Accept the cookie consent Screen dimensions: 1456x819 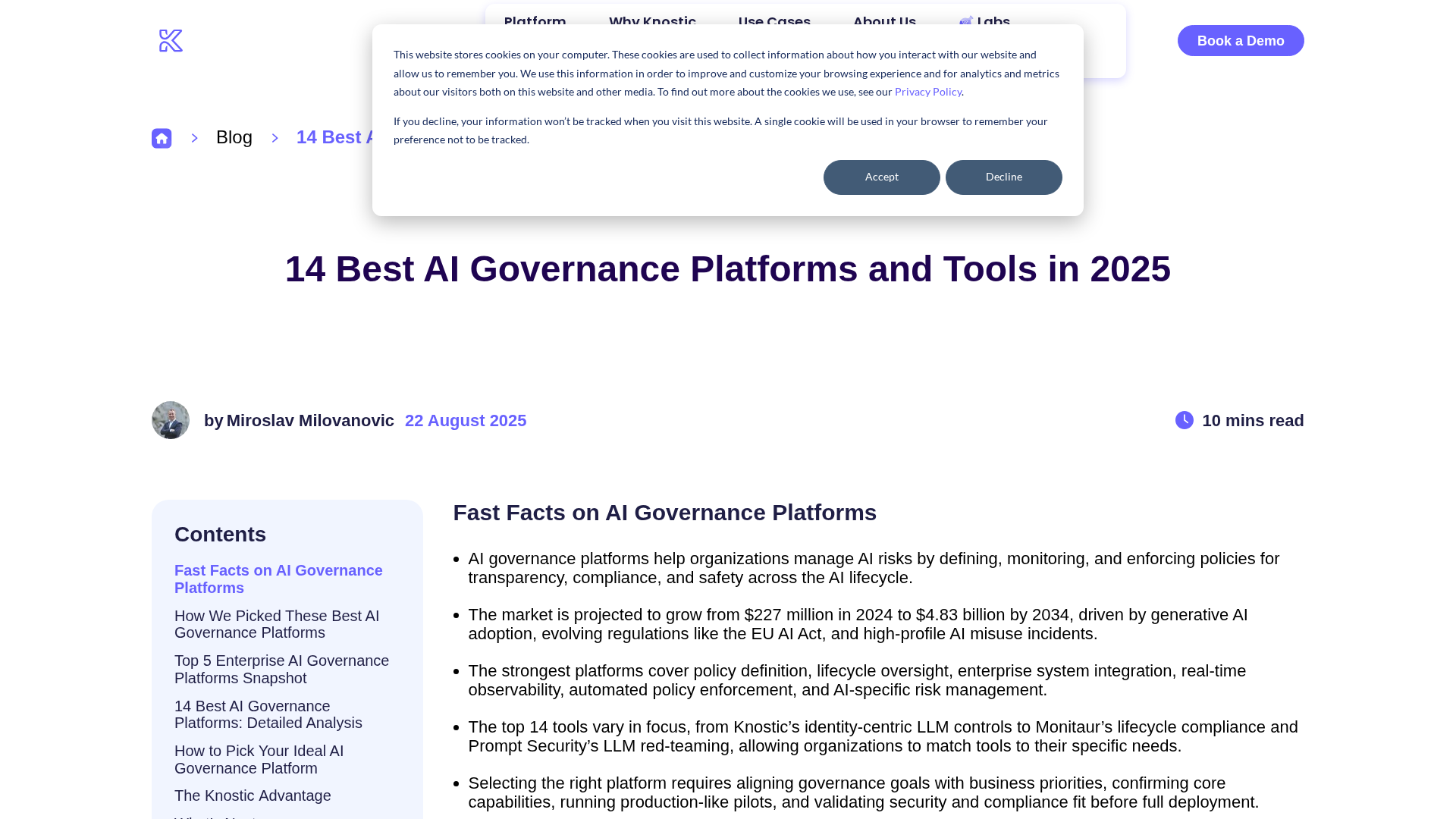tap(881, 177)
